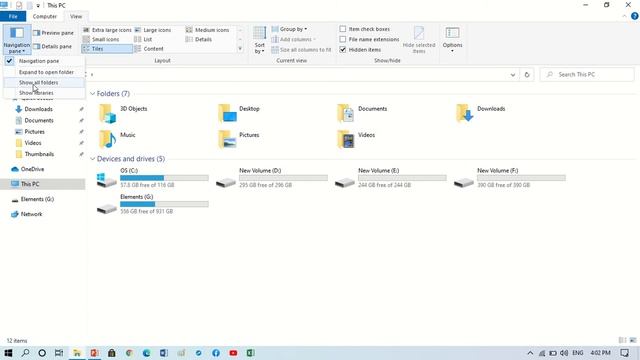Image resolution: width=640 pixels, height=360 pixels.
Task: Select Elements (G:) in navigation pane
Action: point(37,199)
